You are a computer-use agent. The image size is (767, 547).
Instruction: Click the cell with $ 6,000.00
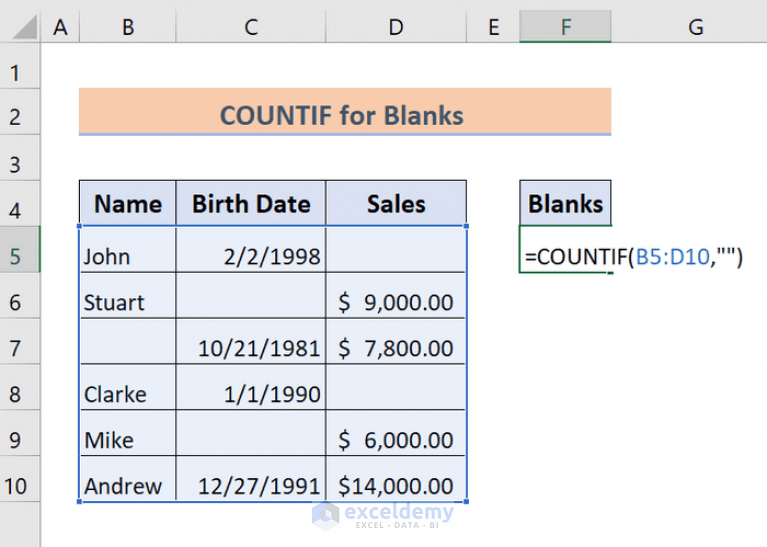[x=396, y=433]
